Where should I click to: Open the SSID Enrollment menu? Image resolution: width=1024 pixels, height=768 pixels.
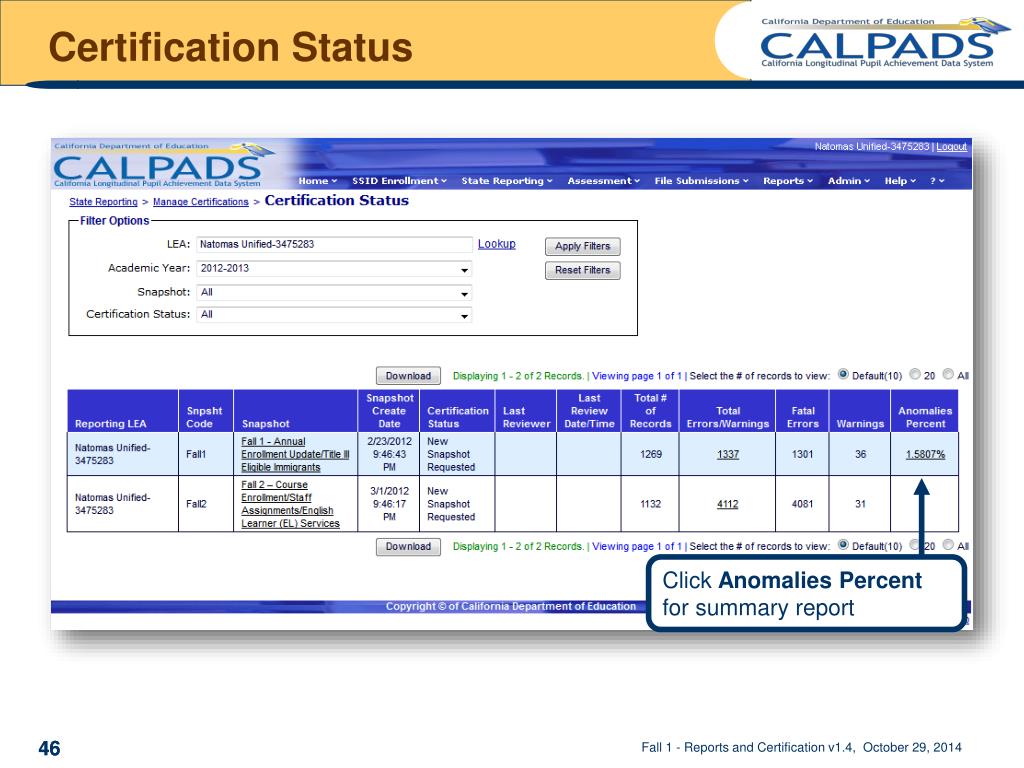coord(399,181)
